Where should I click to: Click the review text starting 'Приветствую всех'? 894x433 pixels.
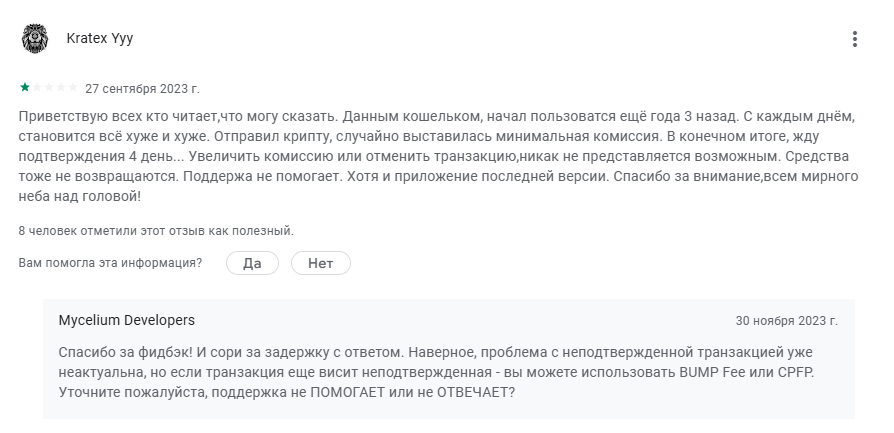[438, 156]
